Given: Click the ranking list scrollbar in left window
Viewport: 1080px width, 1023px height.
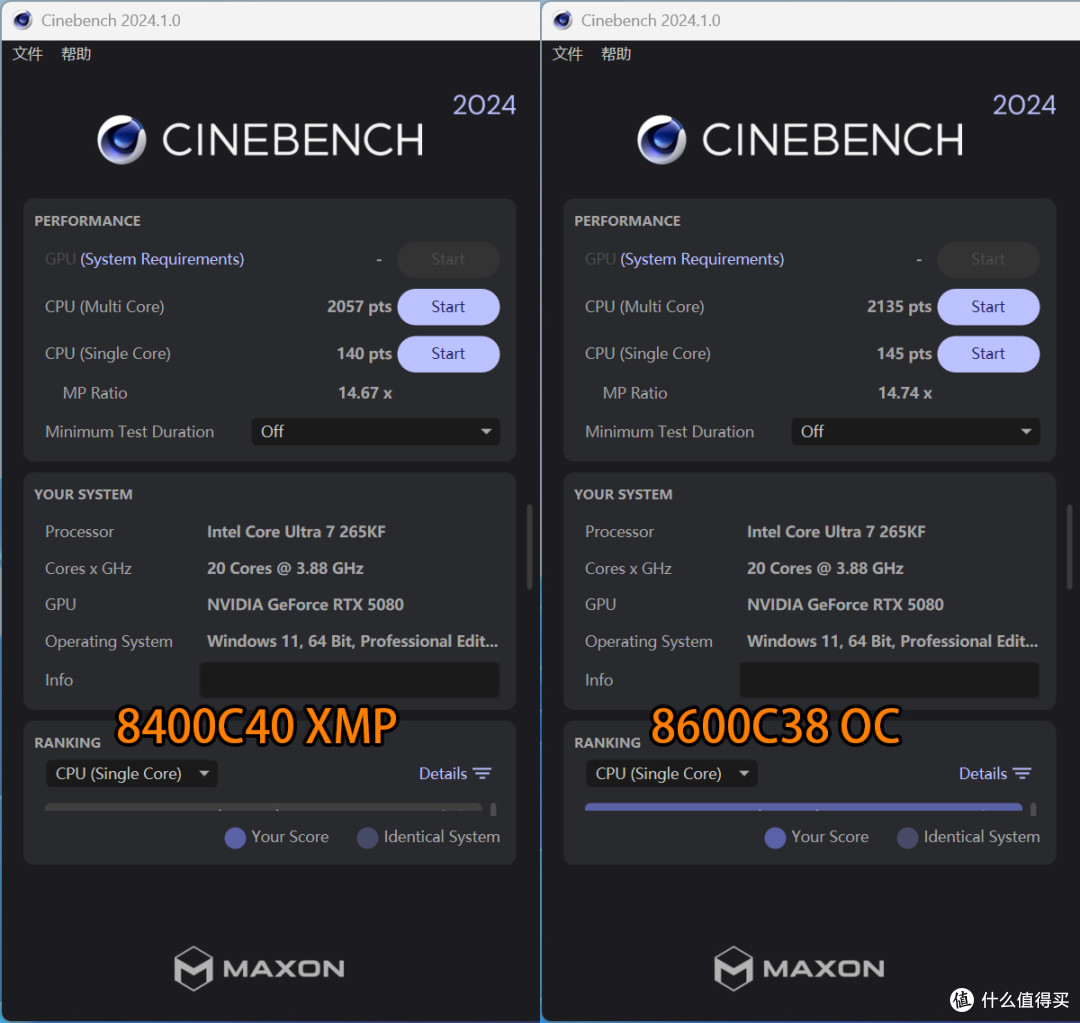Looking at the screenshot, I should pos(493,809).
